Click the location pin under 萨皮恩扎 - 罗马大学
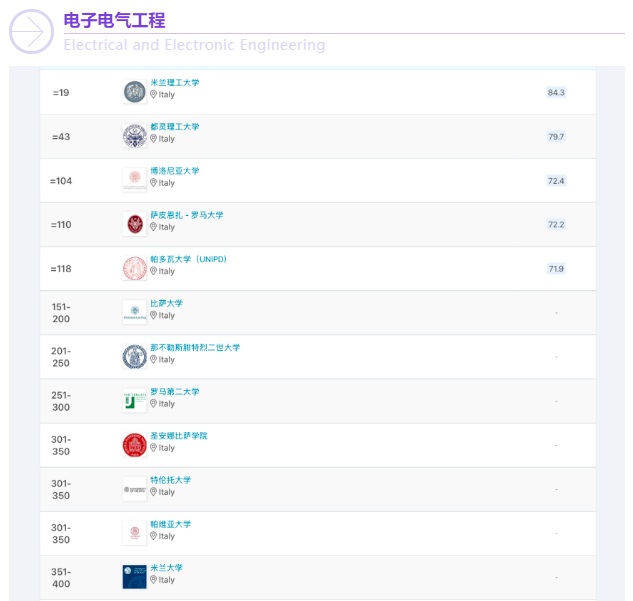 pos(153,227)
